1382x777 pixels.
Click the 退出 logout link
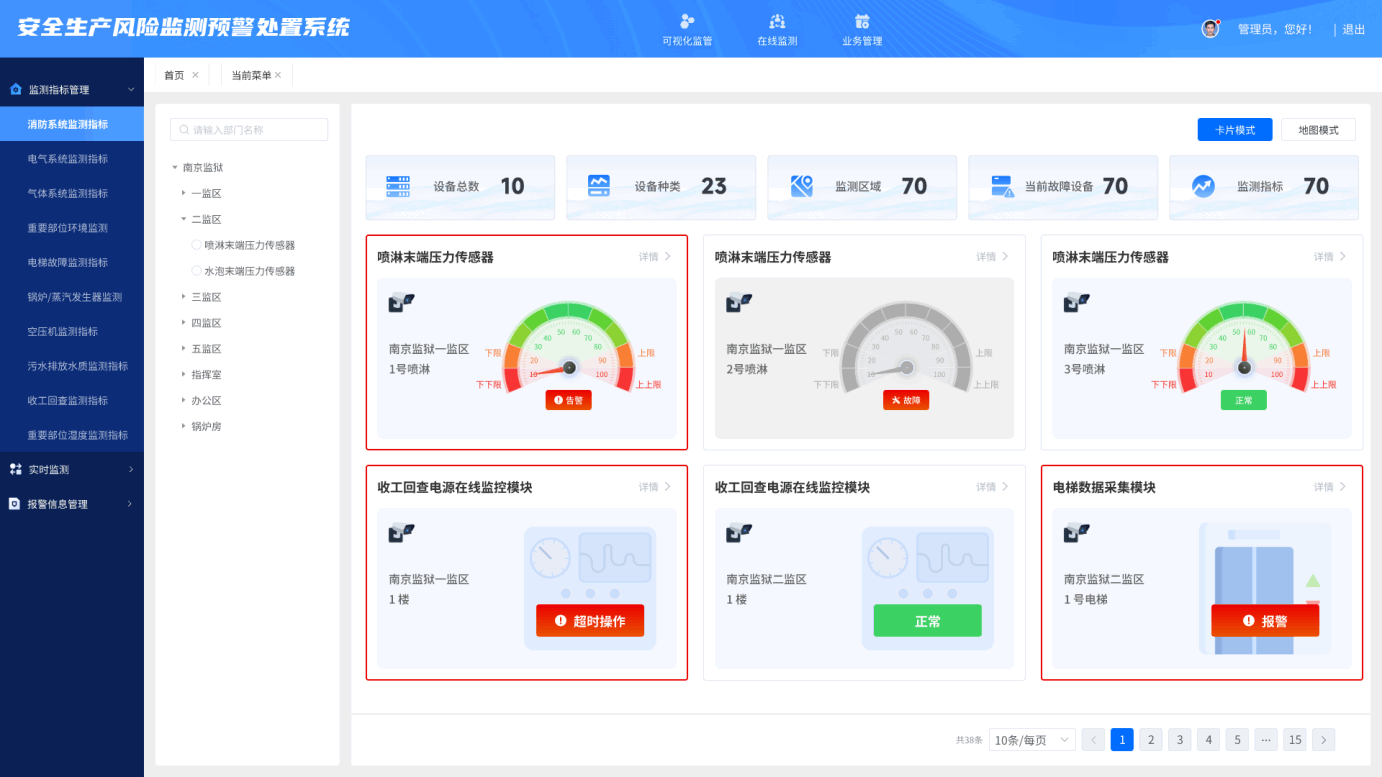tap(1353, 29)
